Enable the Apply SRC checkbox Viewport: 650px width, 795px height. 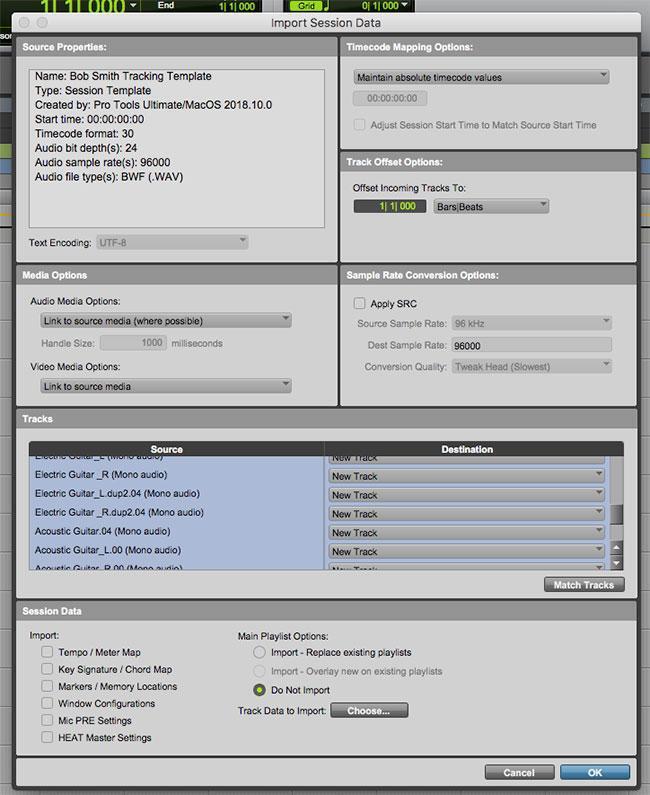coord(360,303)
